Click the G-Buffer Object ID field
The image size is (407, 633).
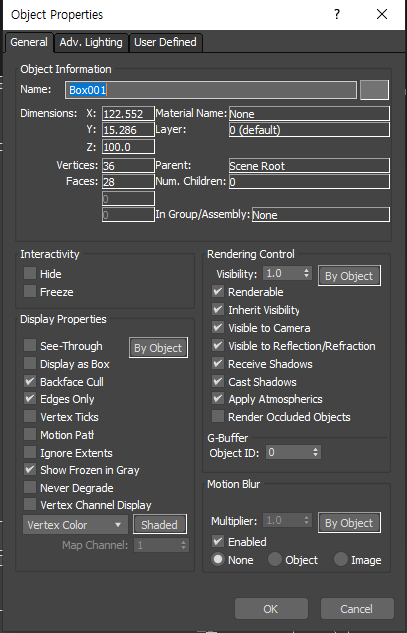[288, 453]
